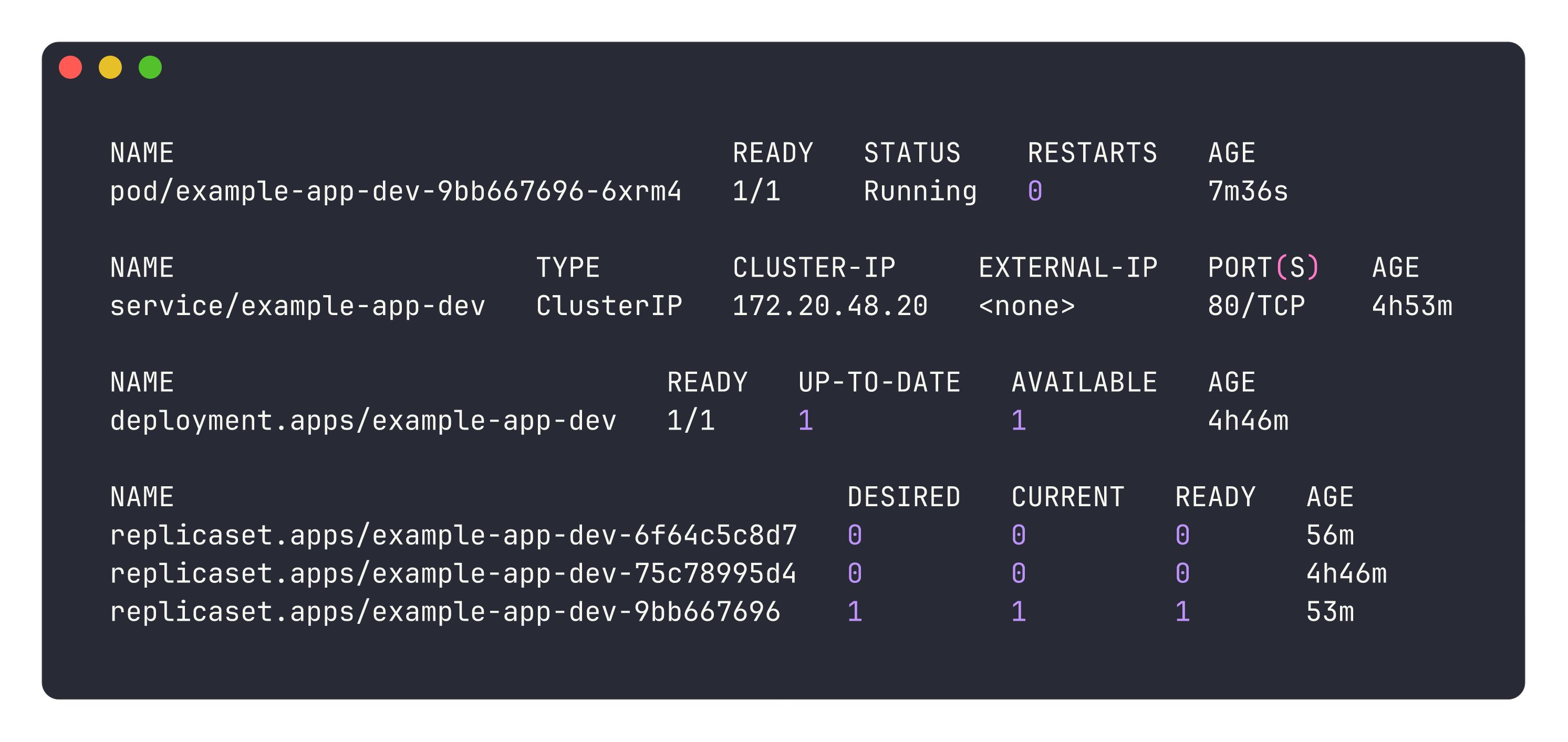This screenshot has height=742, width=1568.
Task: Click the CLUSTER-IP column header
Action: click(x=814, y=268)
